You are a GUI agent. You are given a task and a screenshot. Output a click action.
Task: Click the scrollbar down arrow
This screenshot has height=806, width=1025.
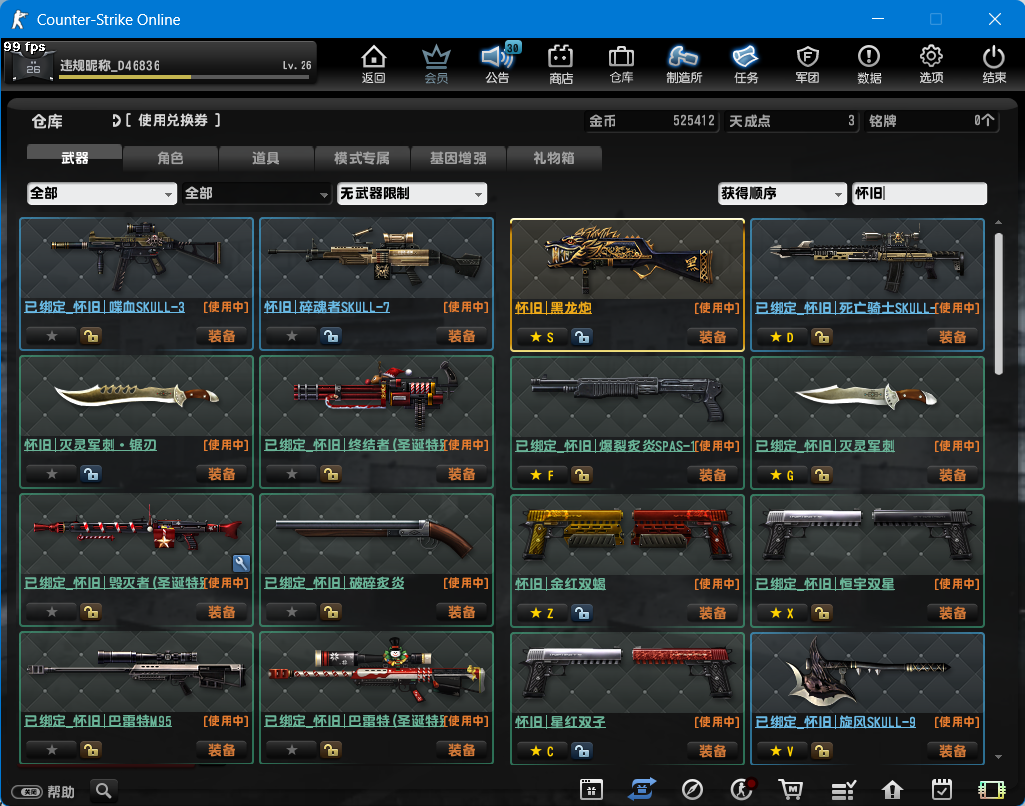click(x=998, y=757)
